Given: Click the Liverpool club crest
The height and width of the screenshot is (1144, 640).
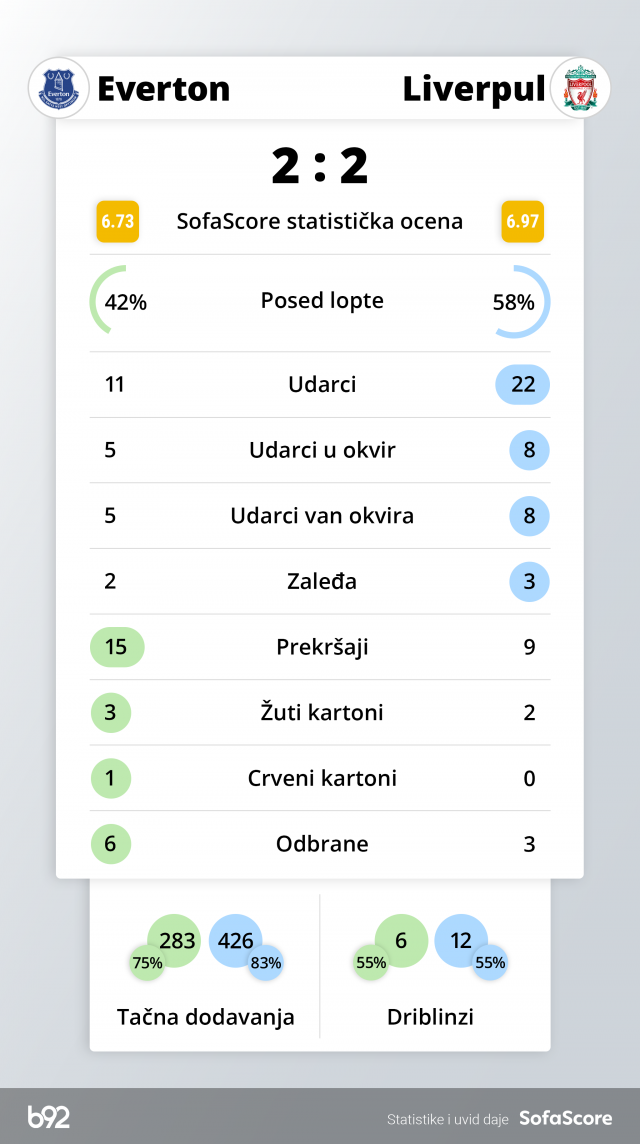Looking at the screenshot, I should (x=580, y=88).
